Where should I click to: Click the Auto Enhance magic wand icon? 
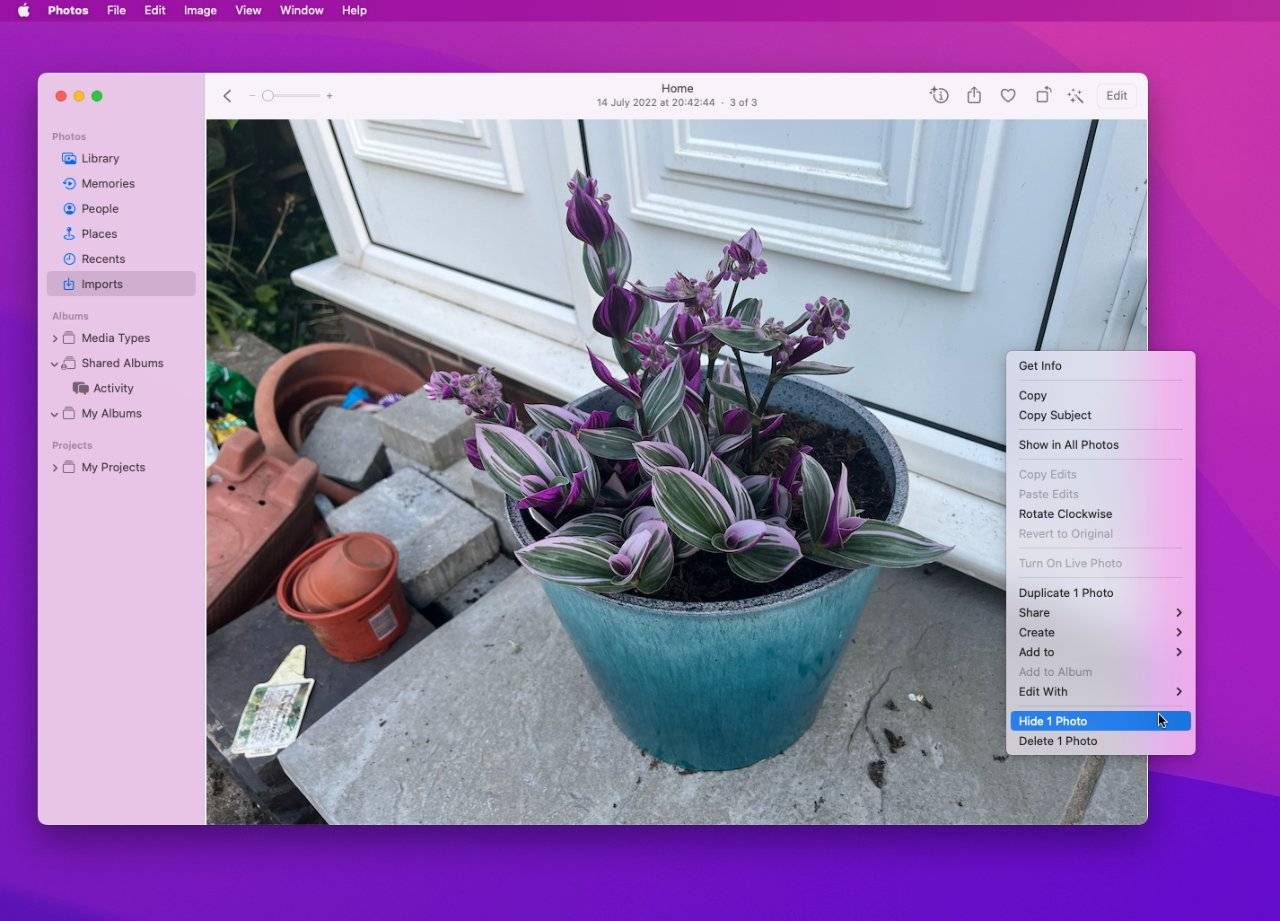(x=1076, y=95)
